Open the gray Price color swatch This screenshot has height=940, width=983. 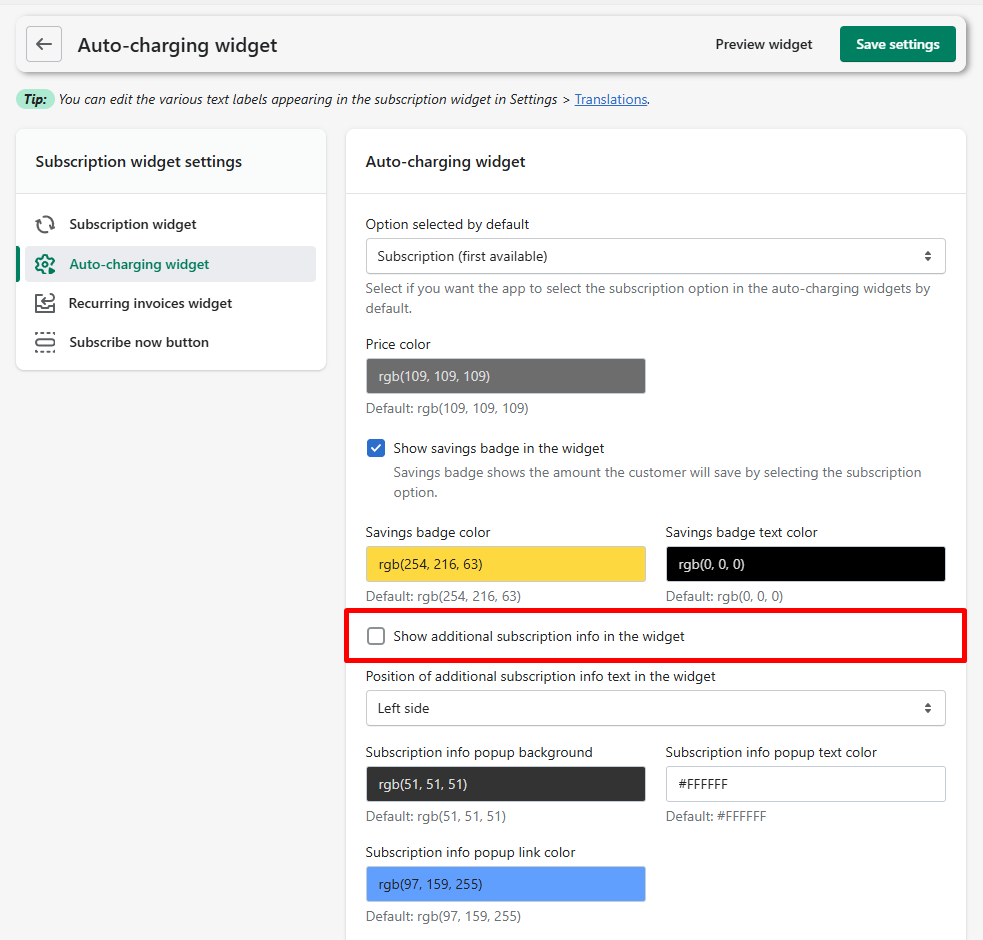[505, 376]
